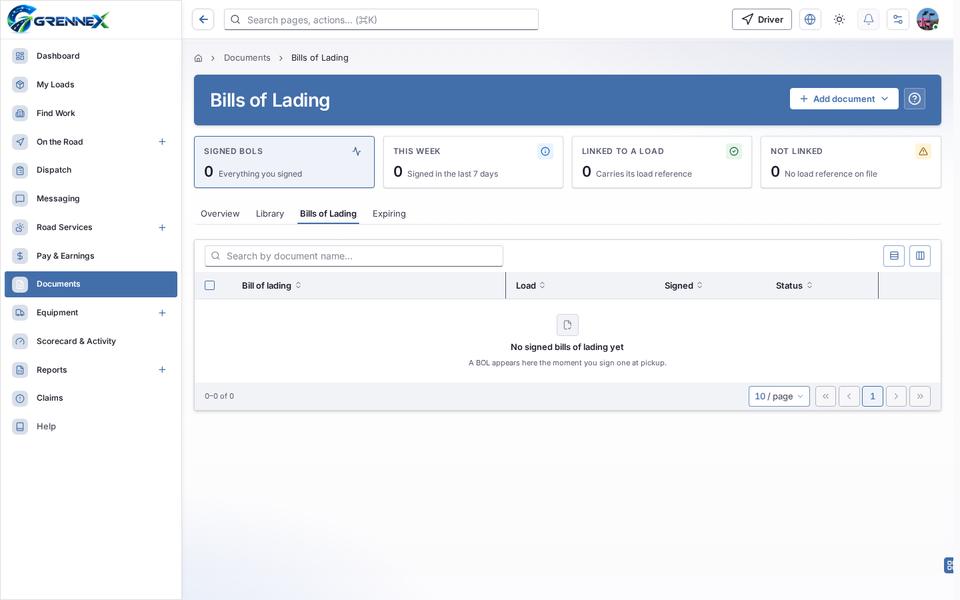Click the Driver role button
This screenshot has width=960, height=600.
point(762,20)
